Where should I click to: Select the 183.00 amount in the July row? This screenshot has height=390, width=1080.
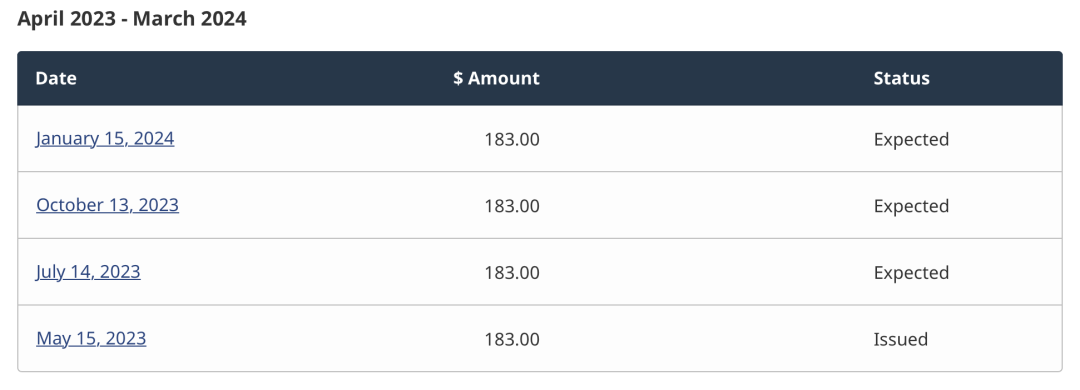click(x=512, y=273)
